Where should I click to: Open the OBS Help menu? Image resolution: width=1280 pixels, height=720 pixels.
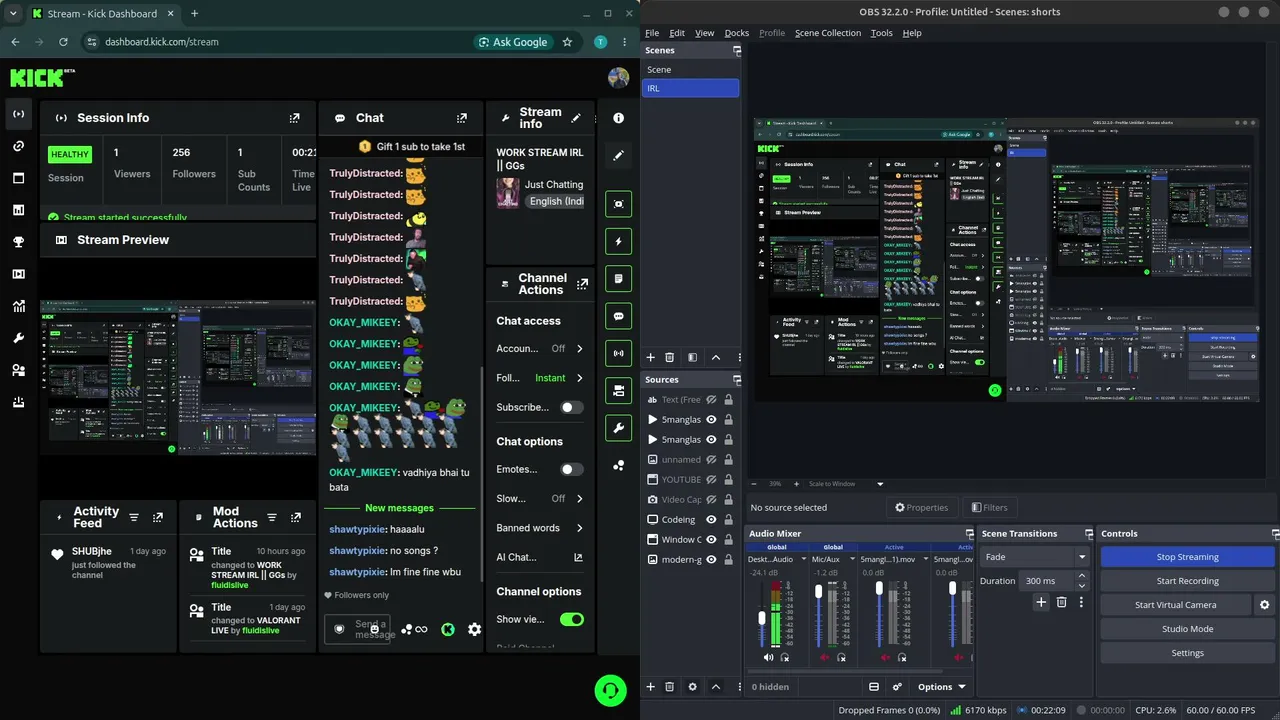point(912,33)
